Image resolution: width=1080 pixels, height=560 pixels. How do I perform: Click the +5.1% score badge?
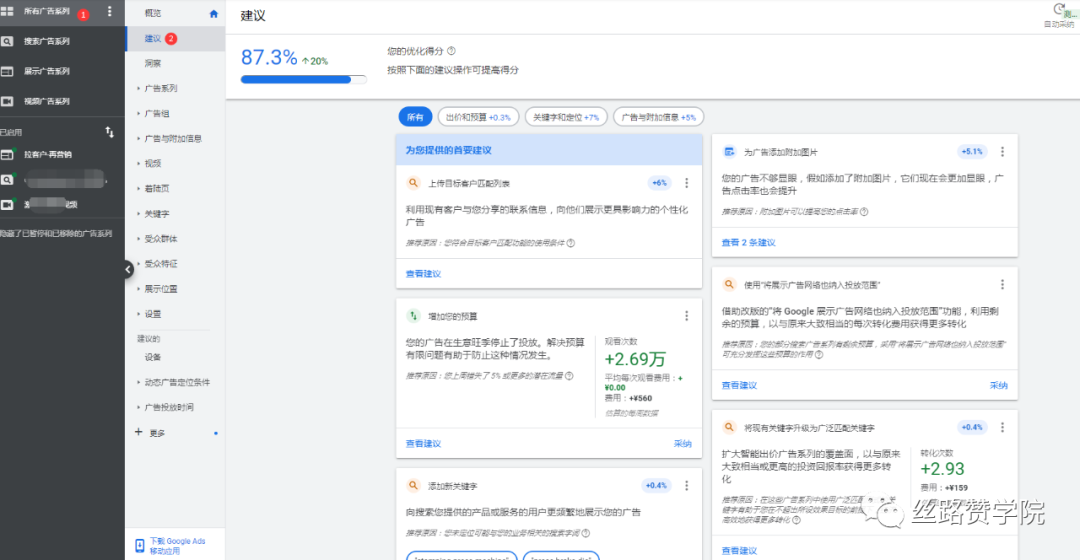(973, 152)
